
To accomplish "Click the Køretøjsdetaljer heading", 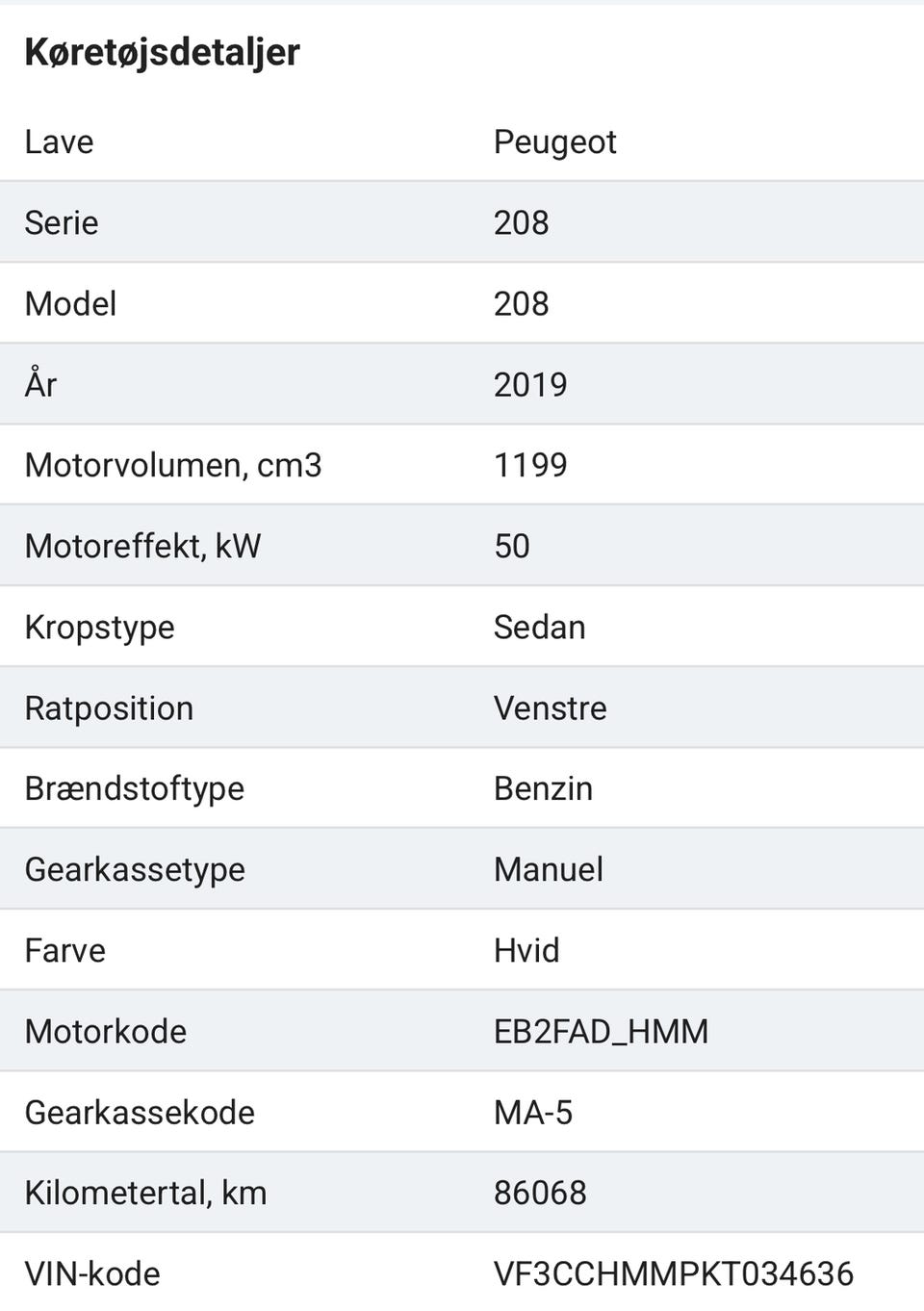I will [162, 52].
